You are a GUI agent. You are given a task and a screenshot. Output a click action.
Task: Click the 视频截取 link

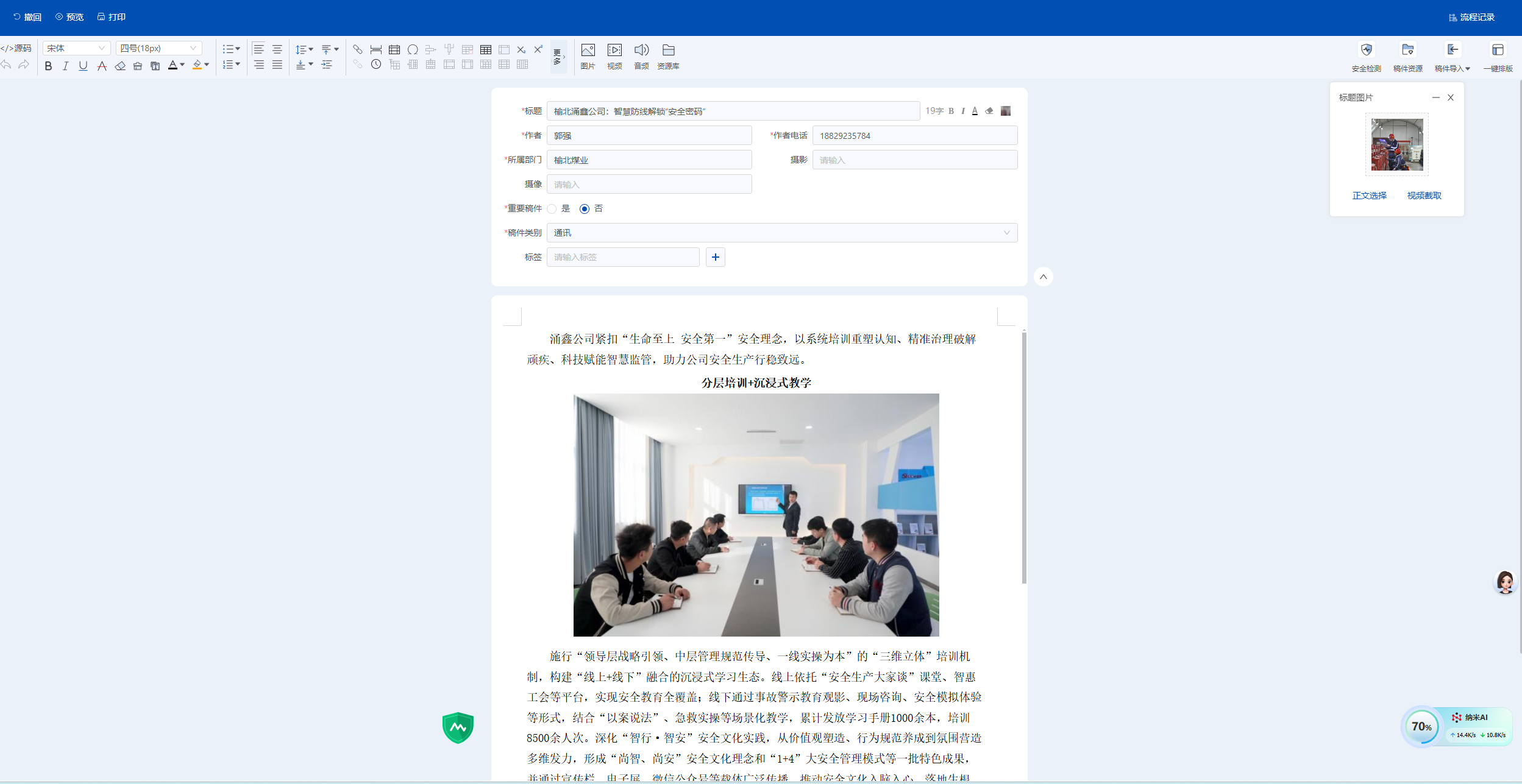pyautogui.click(x=1424, y=196)
